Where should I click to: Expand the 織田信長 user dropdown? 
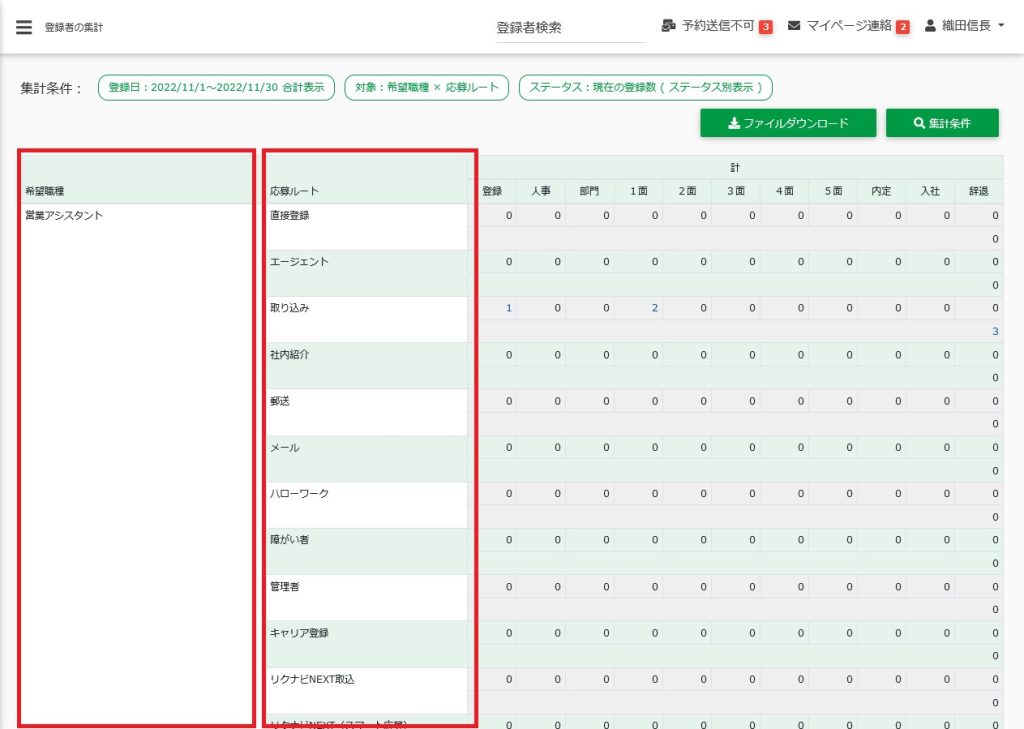972,26
